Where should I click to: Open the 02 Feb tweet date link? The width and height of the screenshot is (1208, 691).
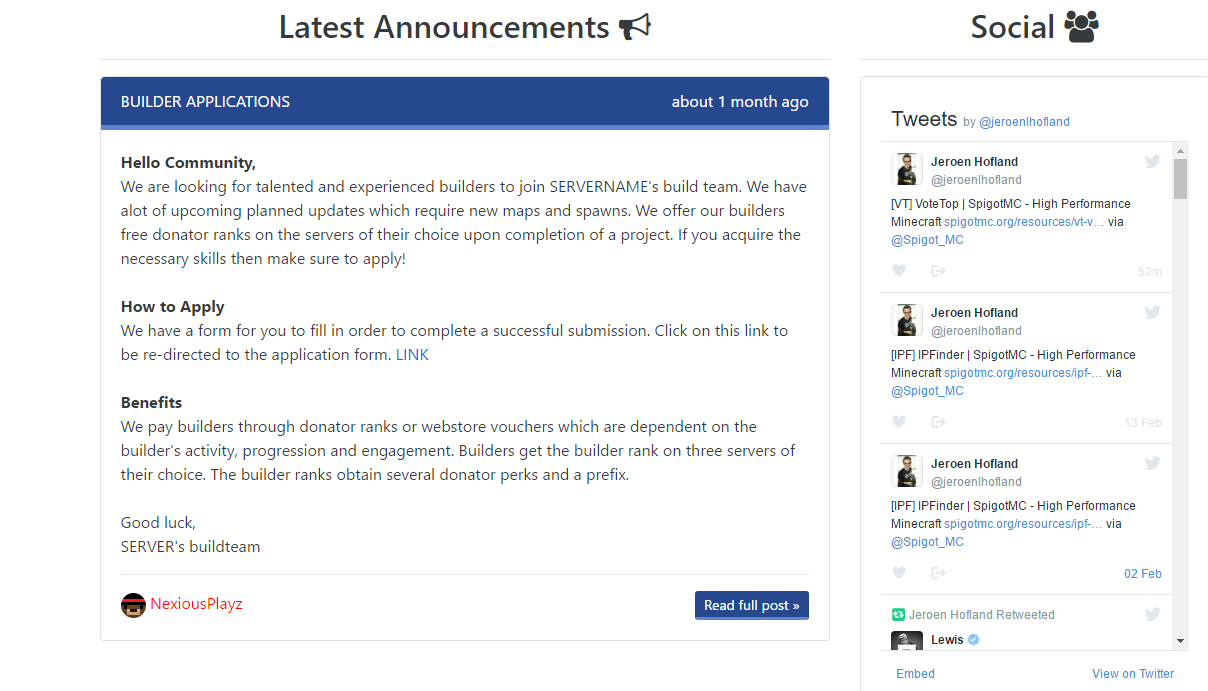1142,574
